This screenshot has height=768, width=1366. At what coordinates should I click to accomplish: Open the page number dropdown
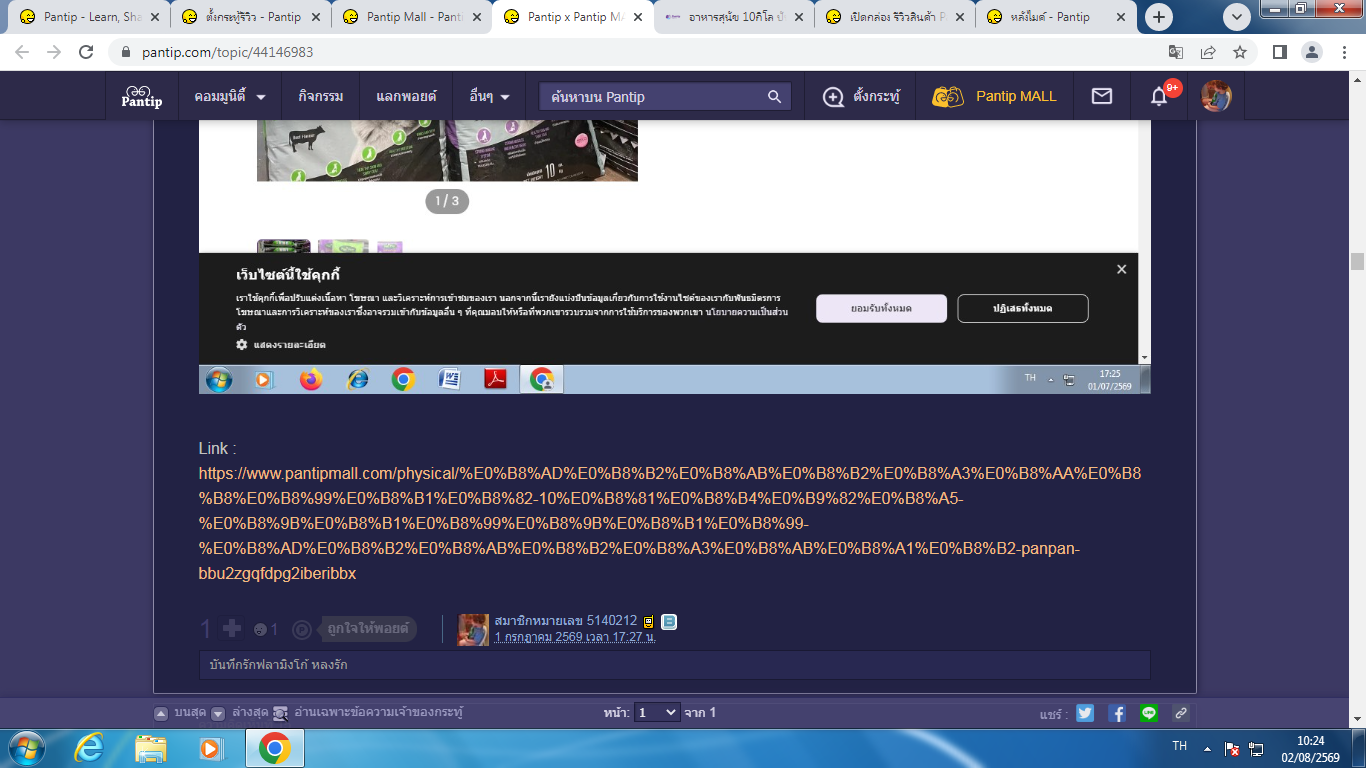click(x=657, y=712)
